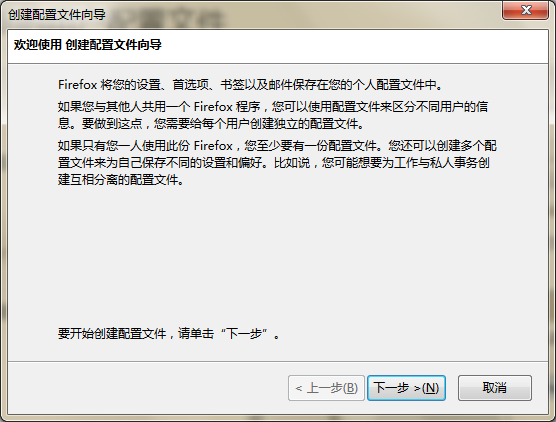The image size is (556, 422).
Task: Click the 欢迎使用 创建配置文件向导 heading
Action: point(88,45)
